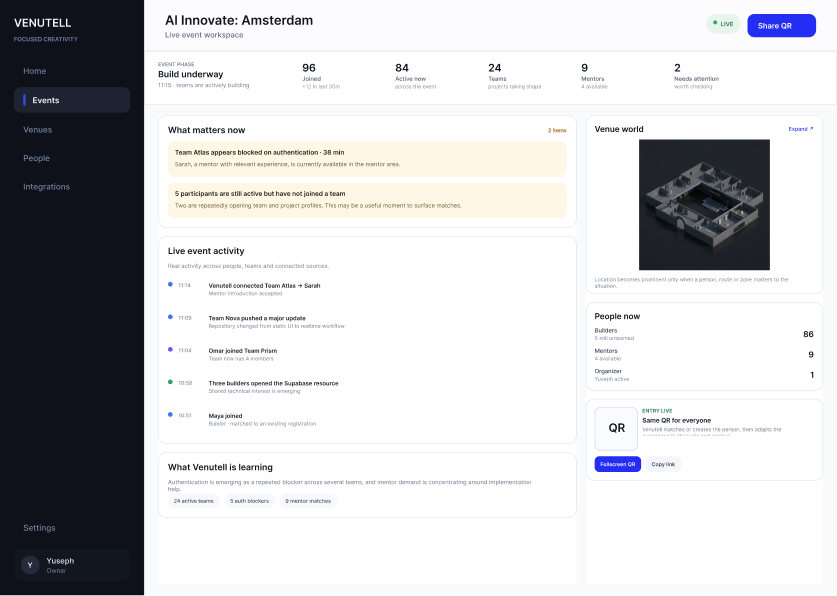The image size is (837, 596).
Task: Expand the Venue world panel
Action: pos(801,129)
